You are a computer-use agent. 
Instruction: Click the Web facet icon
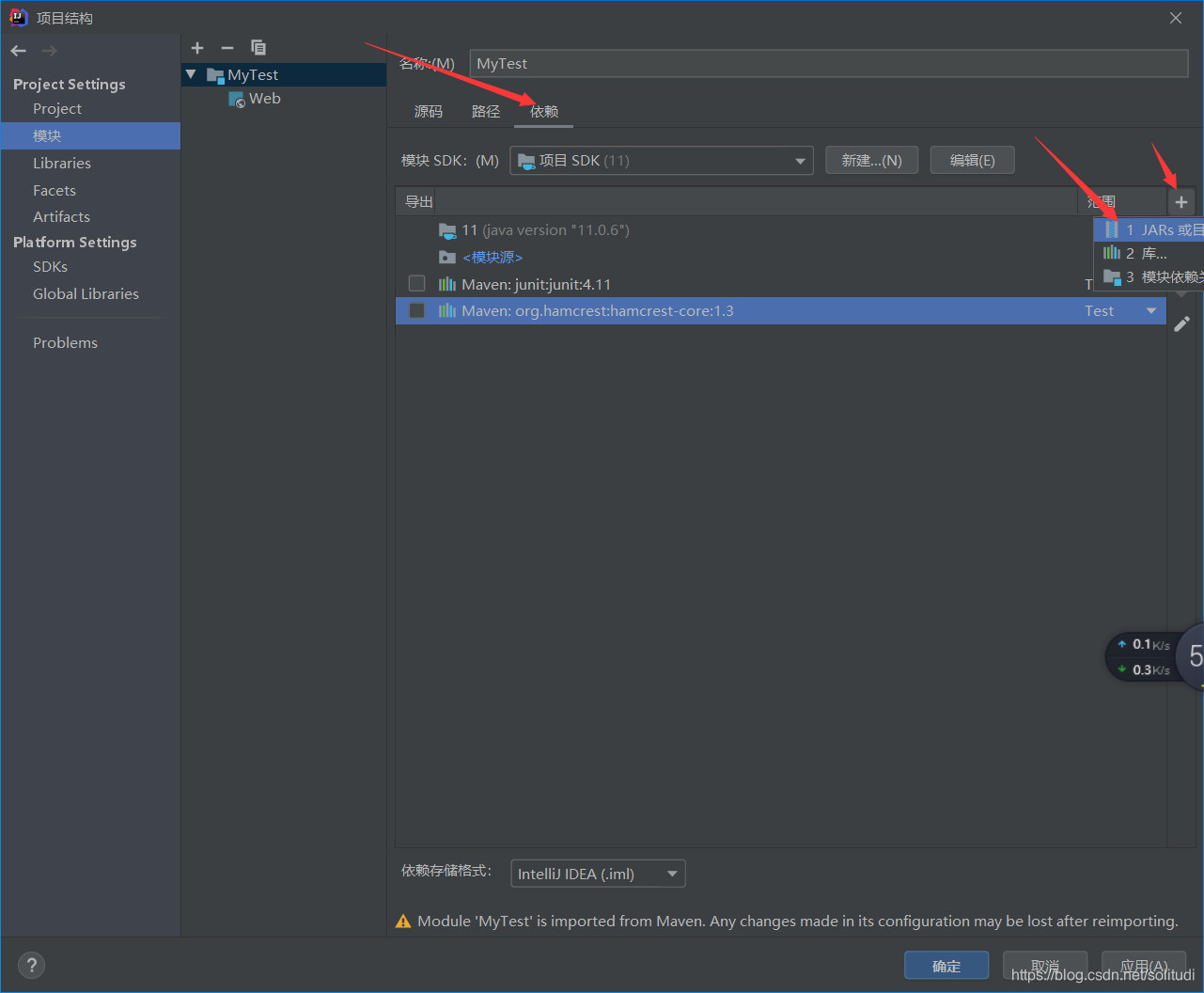tap(237, 100)
